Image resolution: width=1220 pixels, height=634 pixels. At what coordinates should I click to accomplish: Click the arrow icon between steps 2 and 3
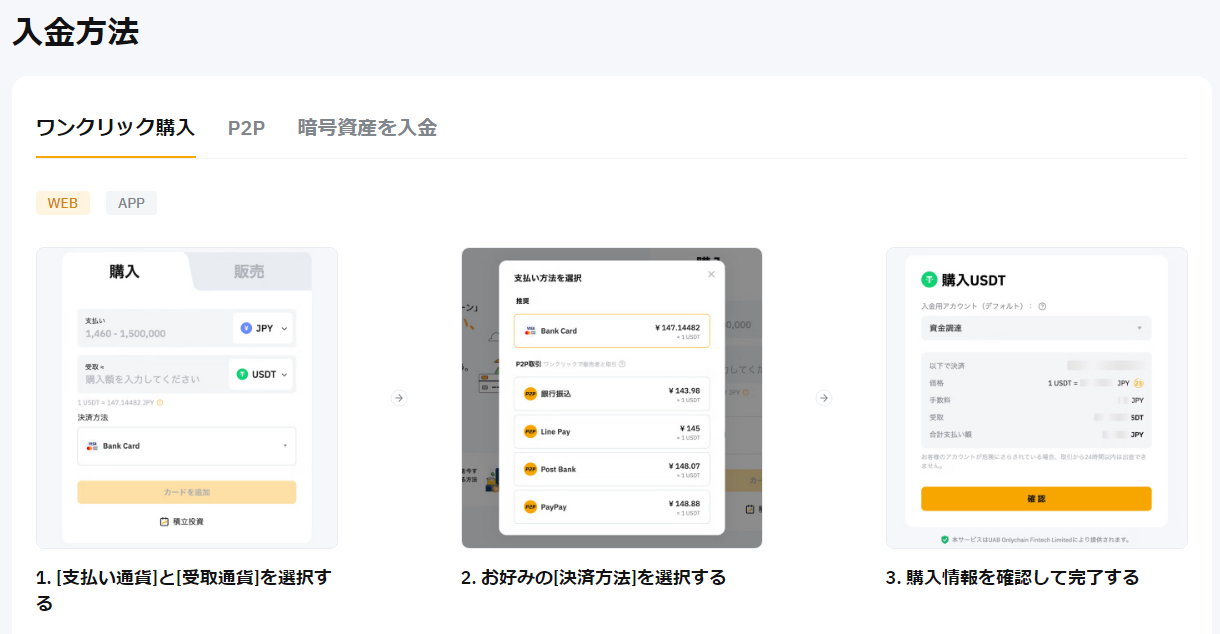coord(824,398)
